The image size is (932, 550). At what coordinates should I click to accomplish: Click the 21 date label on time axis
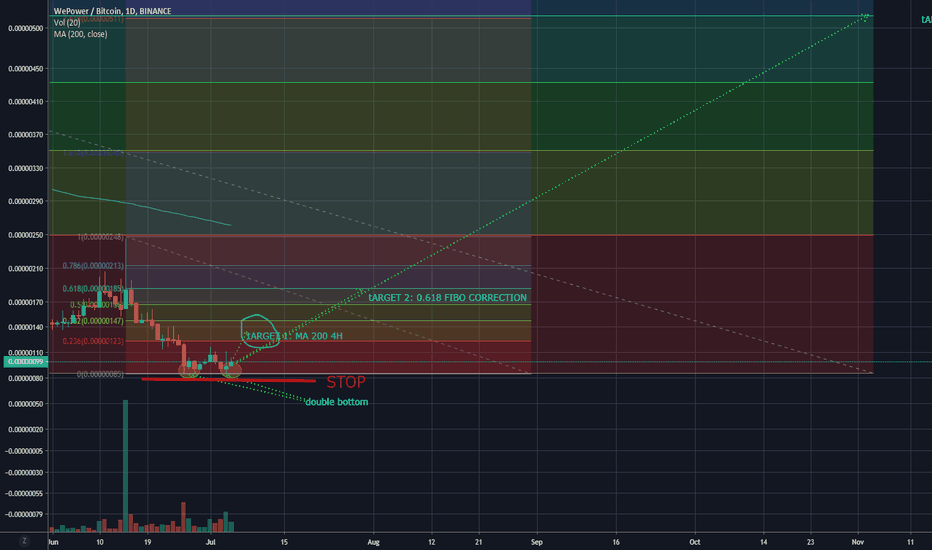coord(478,542)
